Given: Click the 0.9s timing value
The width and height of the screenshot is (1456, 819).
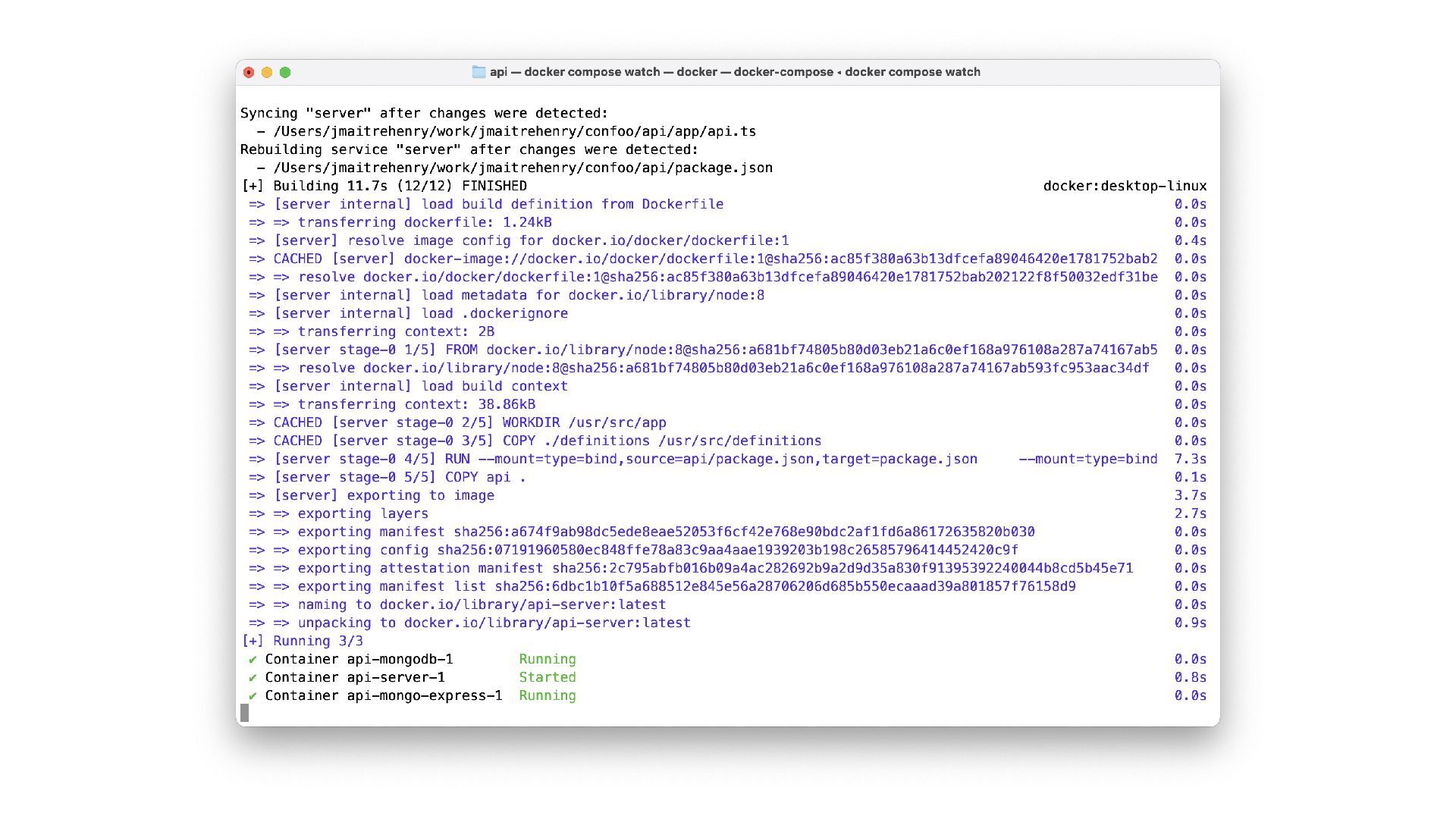Looking at the screenshot, I should pos(1191,623).
